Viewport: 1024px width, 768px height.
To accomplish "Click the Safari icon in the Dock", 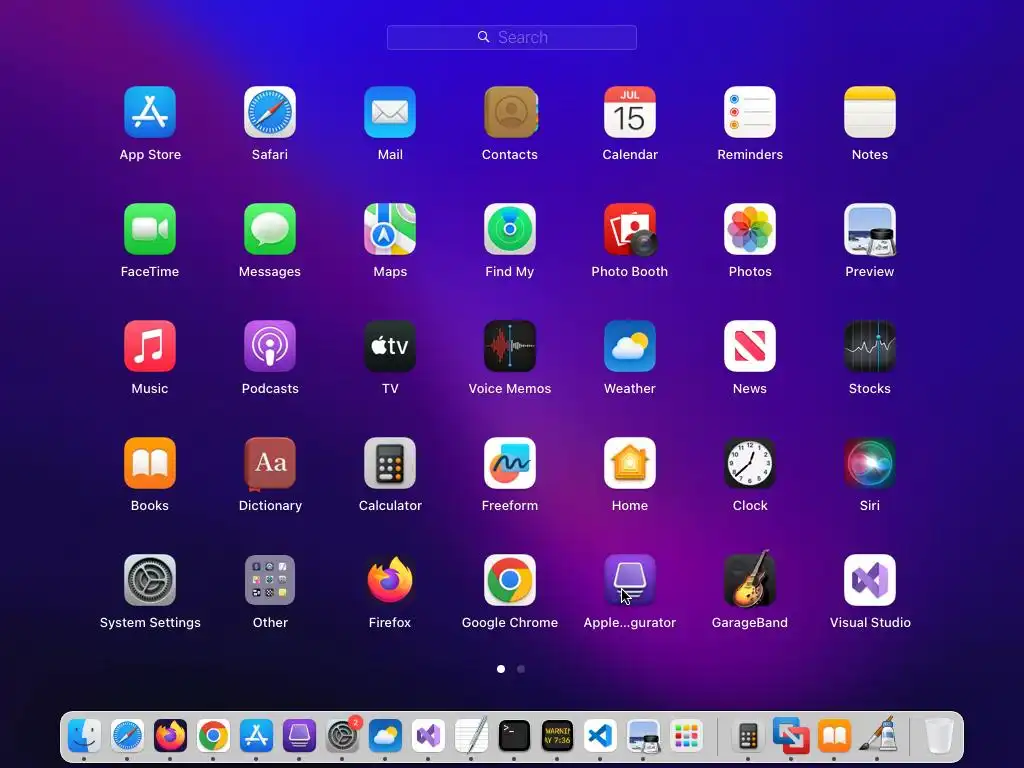I will tap(127, 736).
